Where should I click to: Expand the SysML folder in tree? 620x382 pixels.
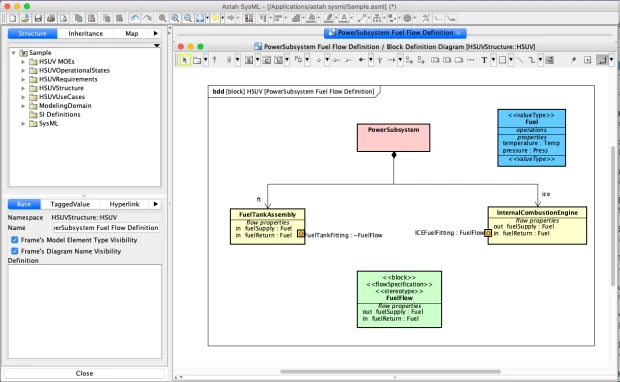[23, 123]
